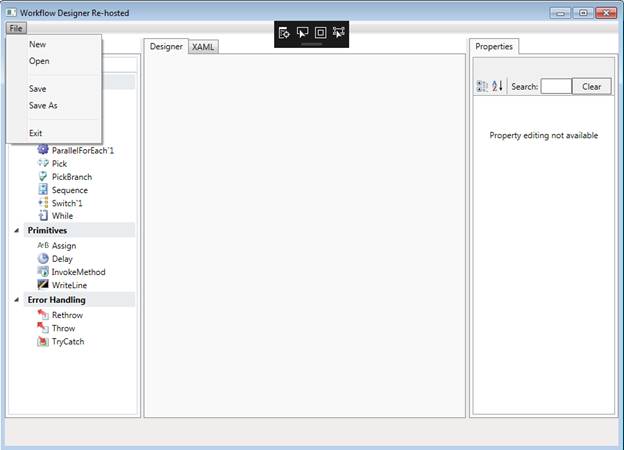Toggle display layout adorners icon
The height and width of the screenshot is (450, 624).
(320, 33)
